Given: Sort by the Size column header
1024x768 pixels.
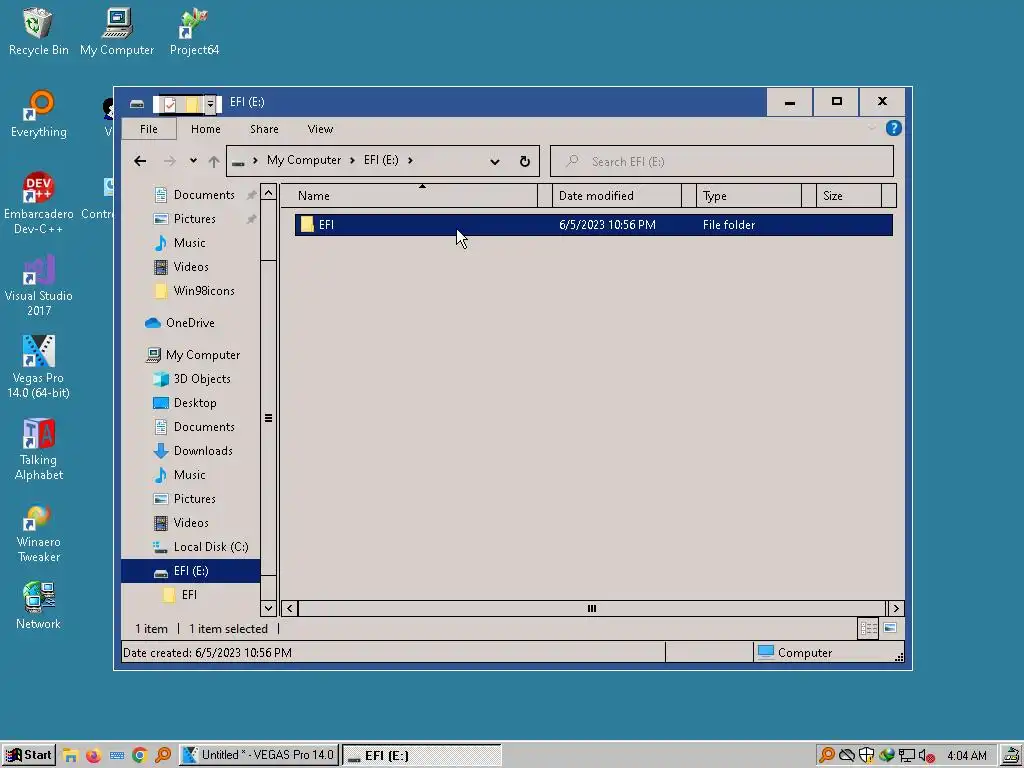Looking at the screenshot, I should point(849,196).
